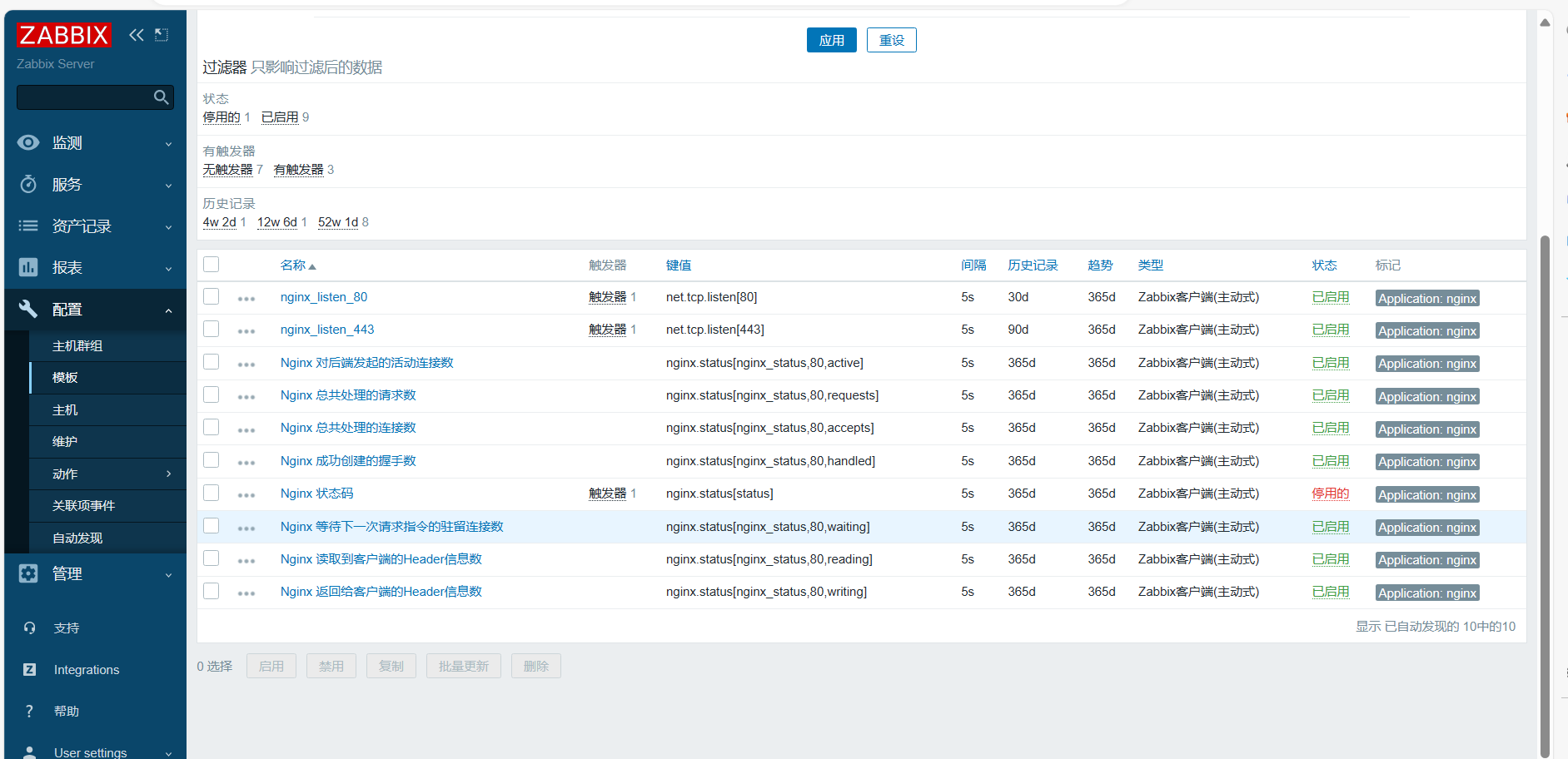Open the three-dots menu for nginx_listen_80
This screenshot has width=1568, height=759.
click(x=246, y=298)
